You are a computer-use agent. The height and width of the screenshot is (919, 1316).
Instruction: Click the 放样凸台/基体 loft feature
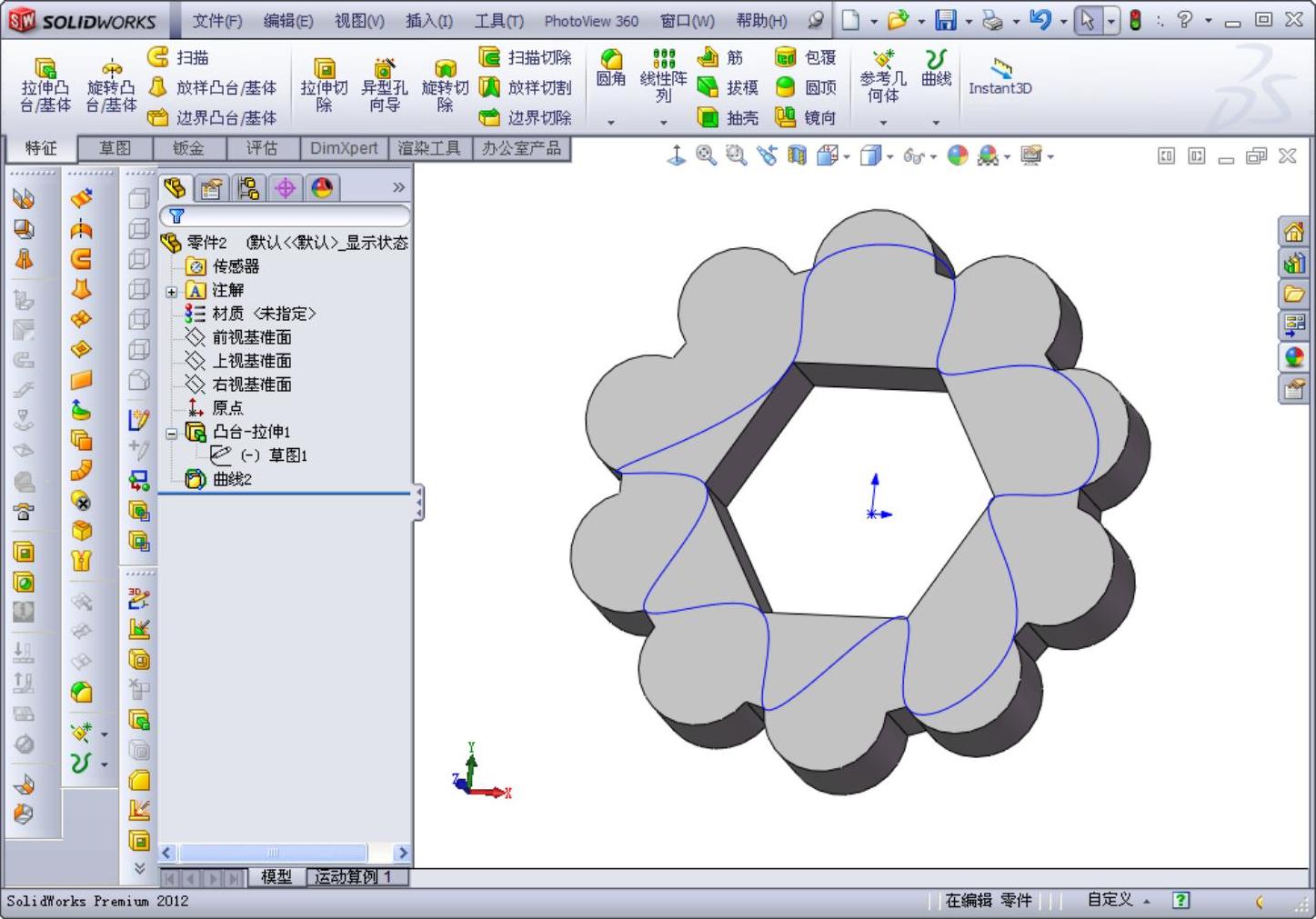point(213,87)
